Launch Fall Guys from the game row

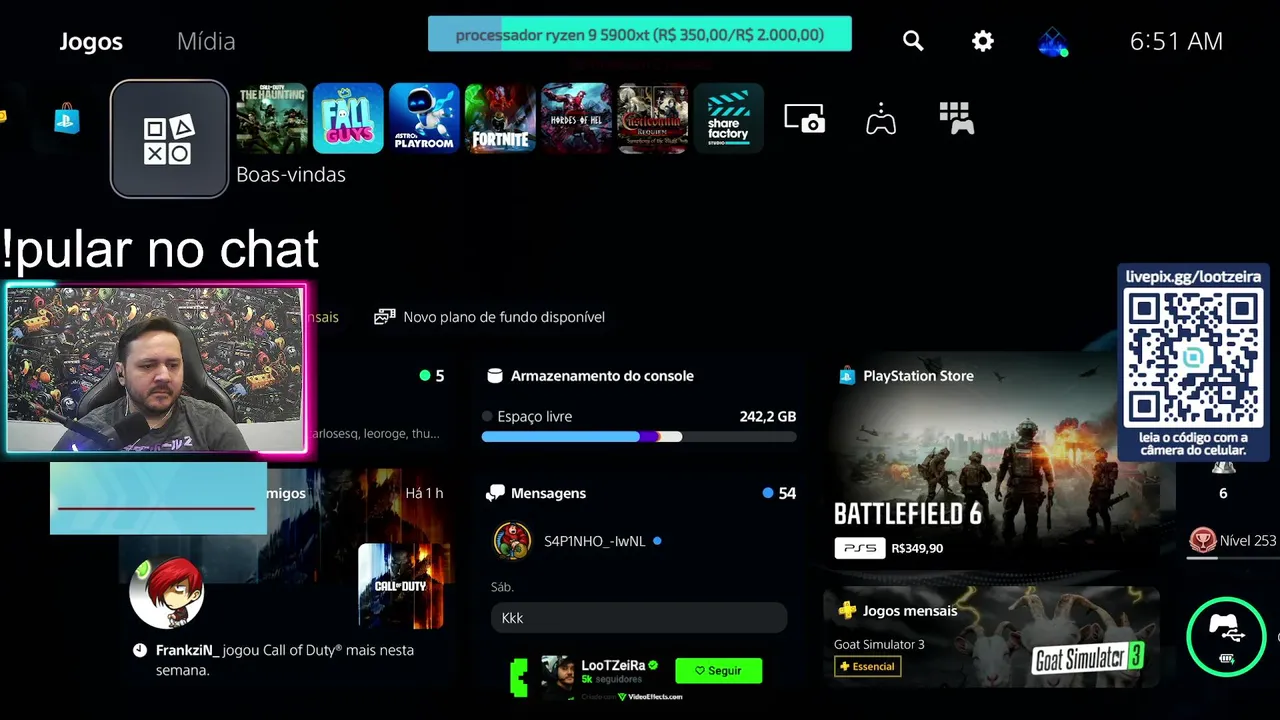tap(348, 118)
